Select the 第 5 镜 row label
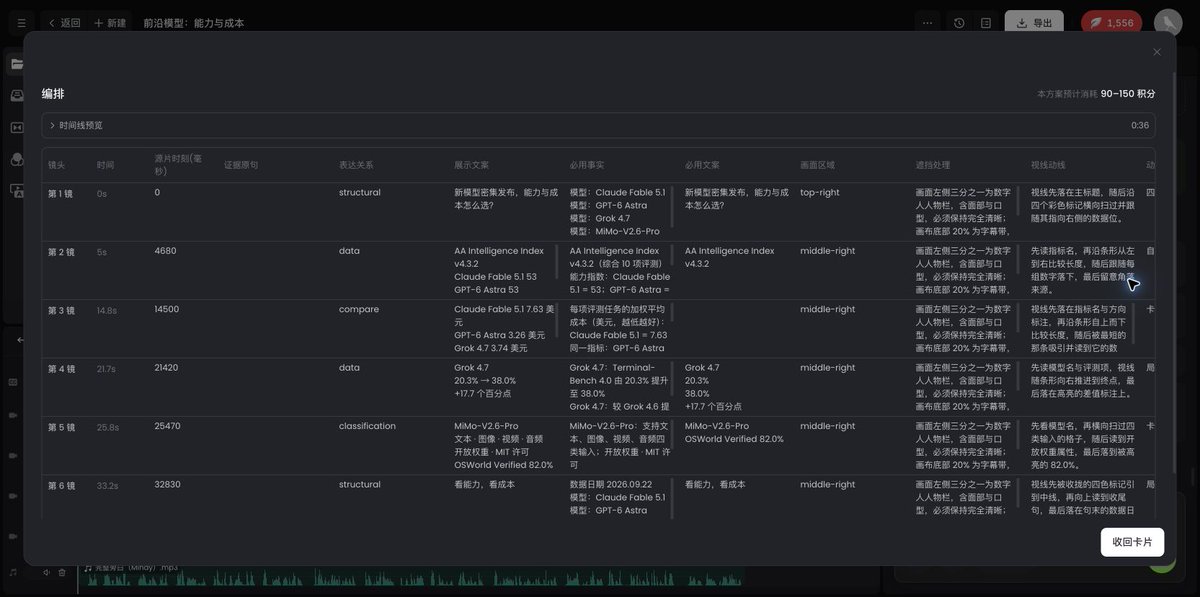The image size is (1200, 597). pos(61,427)
